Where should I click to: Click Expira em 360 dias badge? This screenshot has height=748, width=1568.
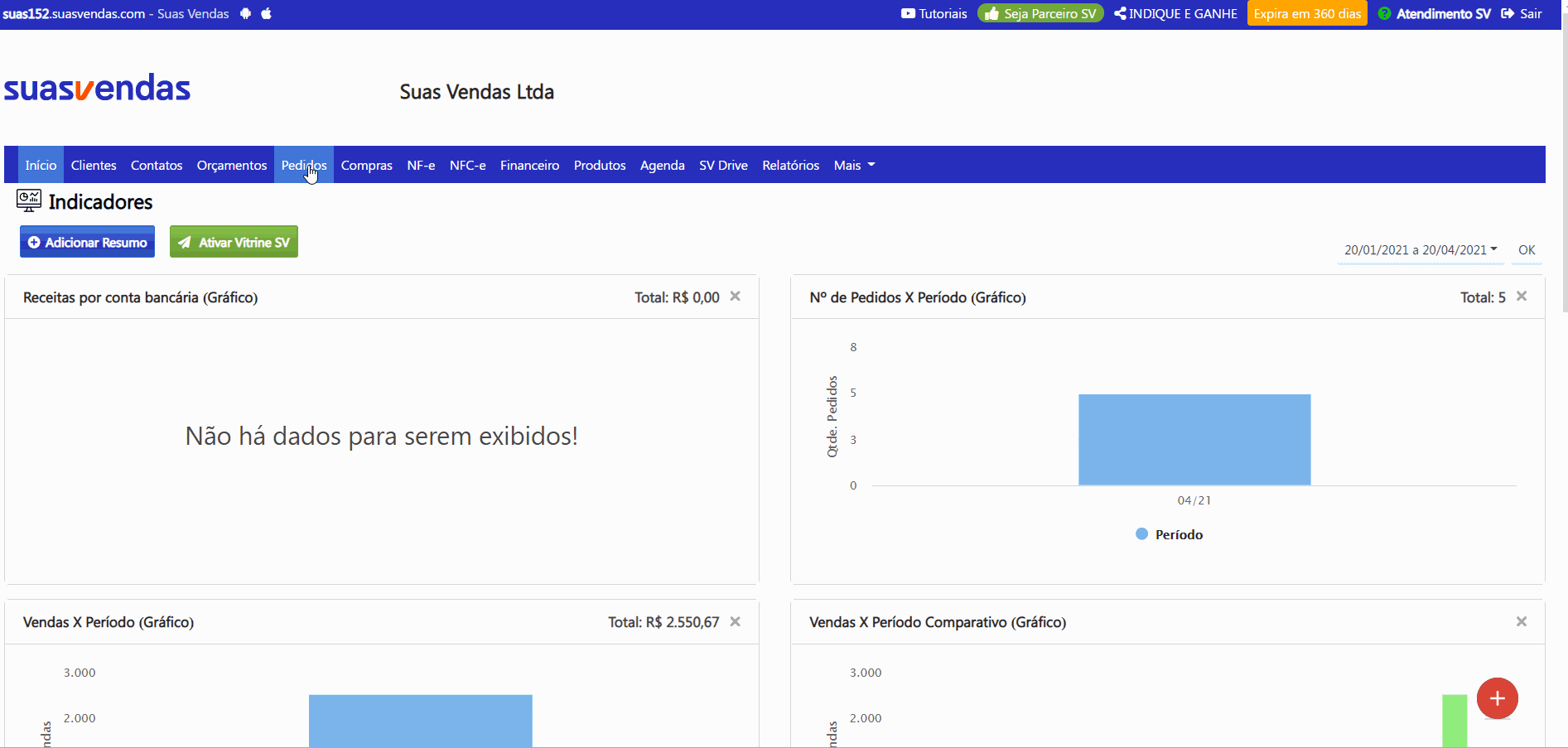[1307, 14]
